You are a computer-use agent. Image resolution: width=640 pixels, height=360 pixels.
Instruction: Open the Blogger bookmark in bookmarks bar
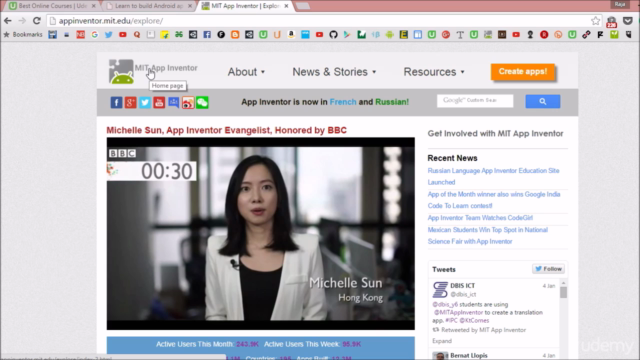[235, 35]
